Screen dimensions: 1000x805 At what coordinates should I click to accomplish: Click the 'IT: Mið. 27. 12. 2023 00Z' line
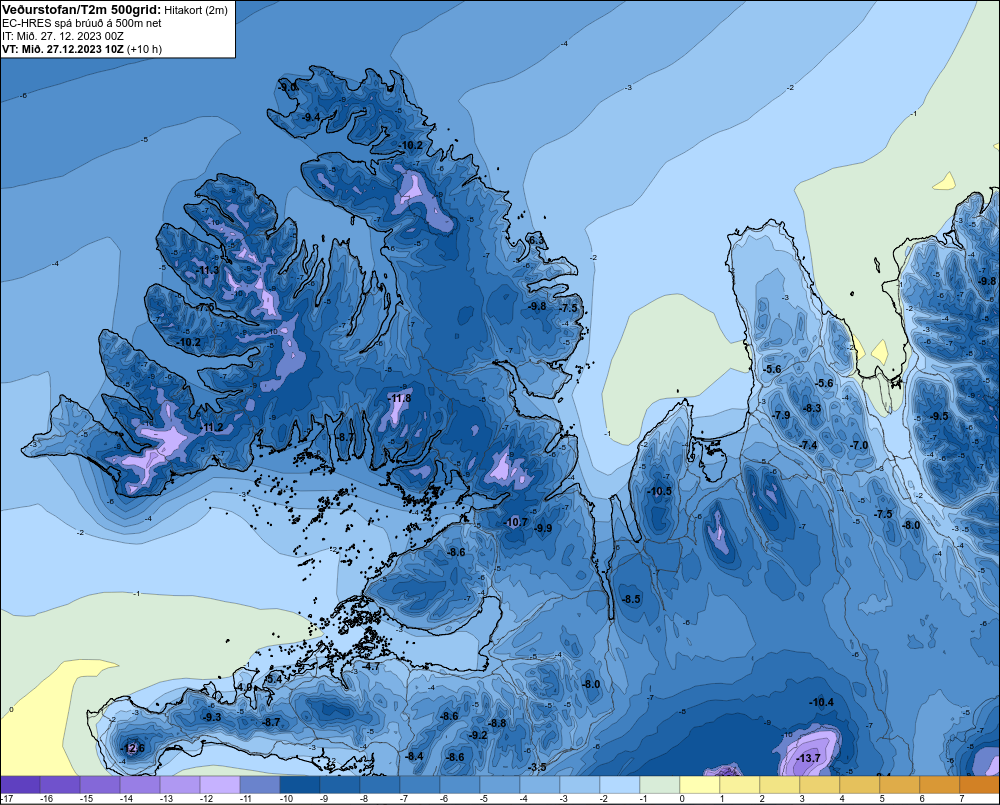62,36
